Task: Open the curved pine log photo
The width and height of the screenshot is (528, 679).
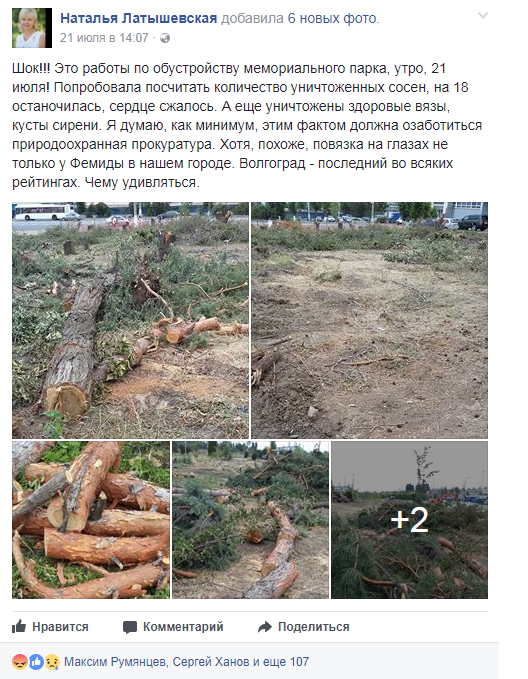Action: tap(250, 520)
